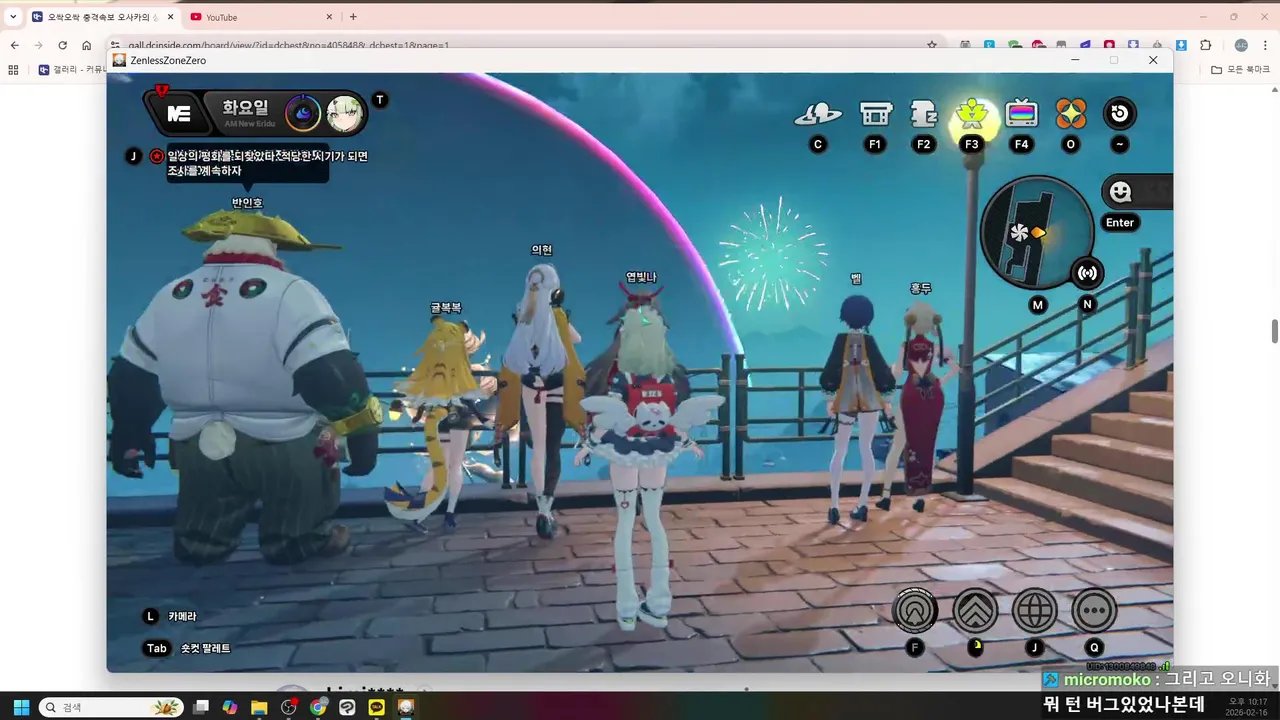Open the Windows Start menu
This screenshot has width=1280, height=720.
pos(21,707)
